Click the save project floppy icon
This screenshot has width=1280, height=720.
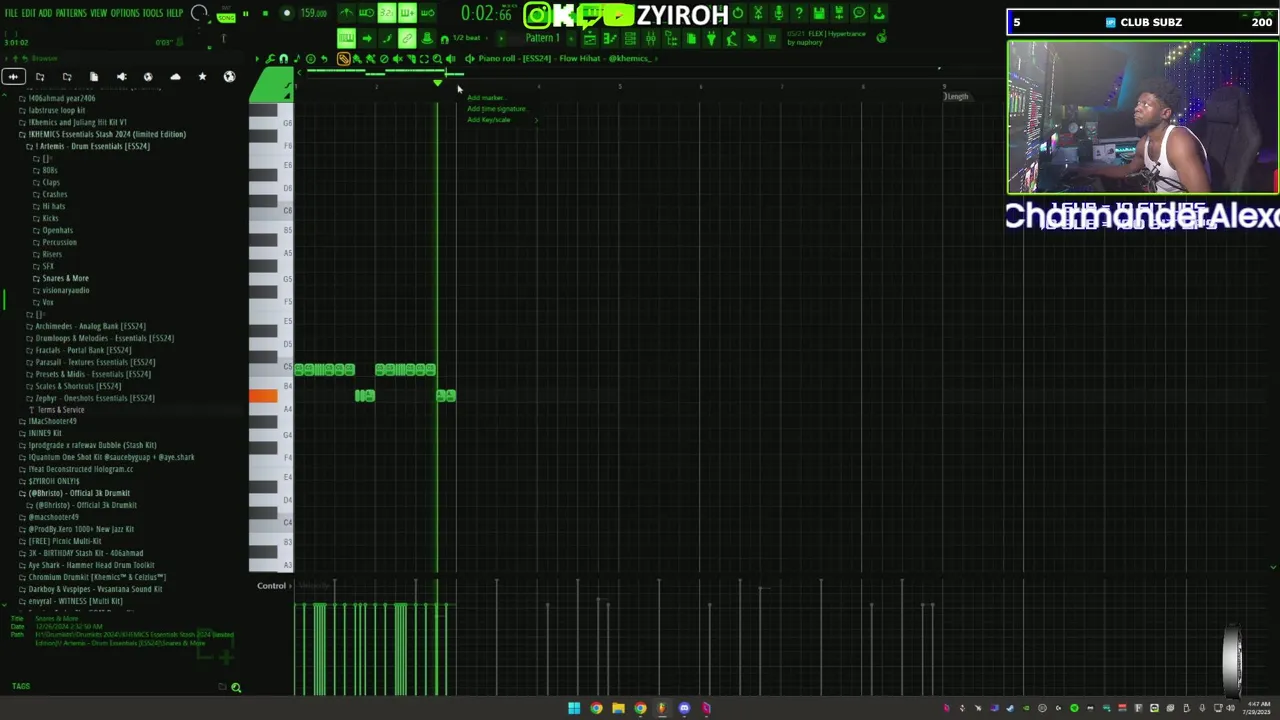tap(819, 12)
